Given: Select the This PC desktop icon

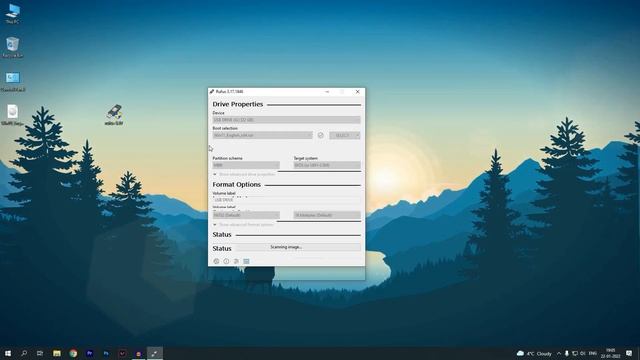Looking at the screenshot, I should [x=13, y=14].
